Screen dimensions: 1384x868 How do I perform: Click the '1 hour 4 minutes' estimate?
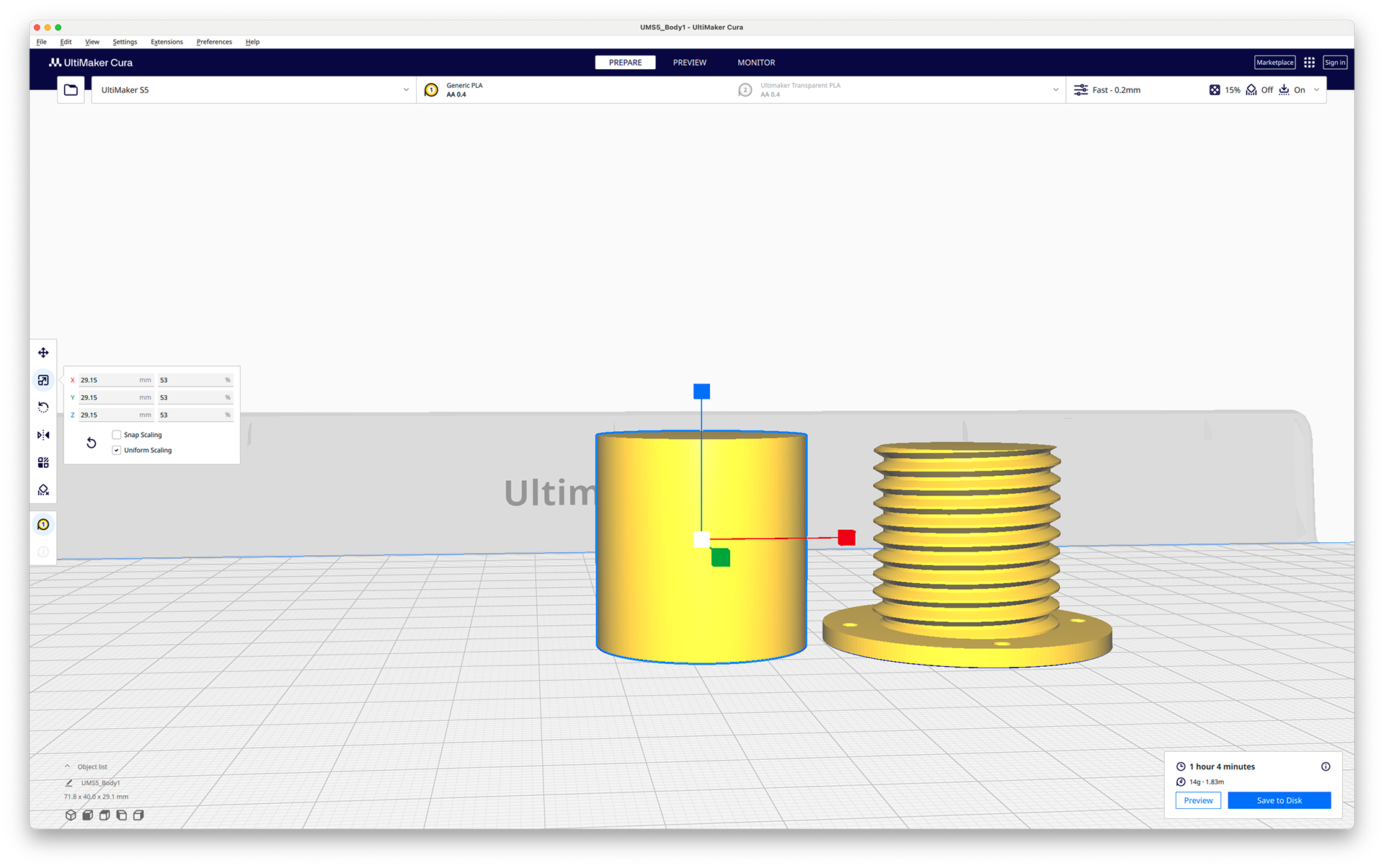click(1222, 766)
